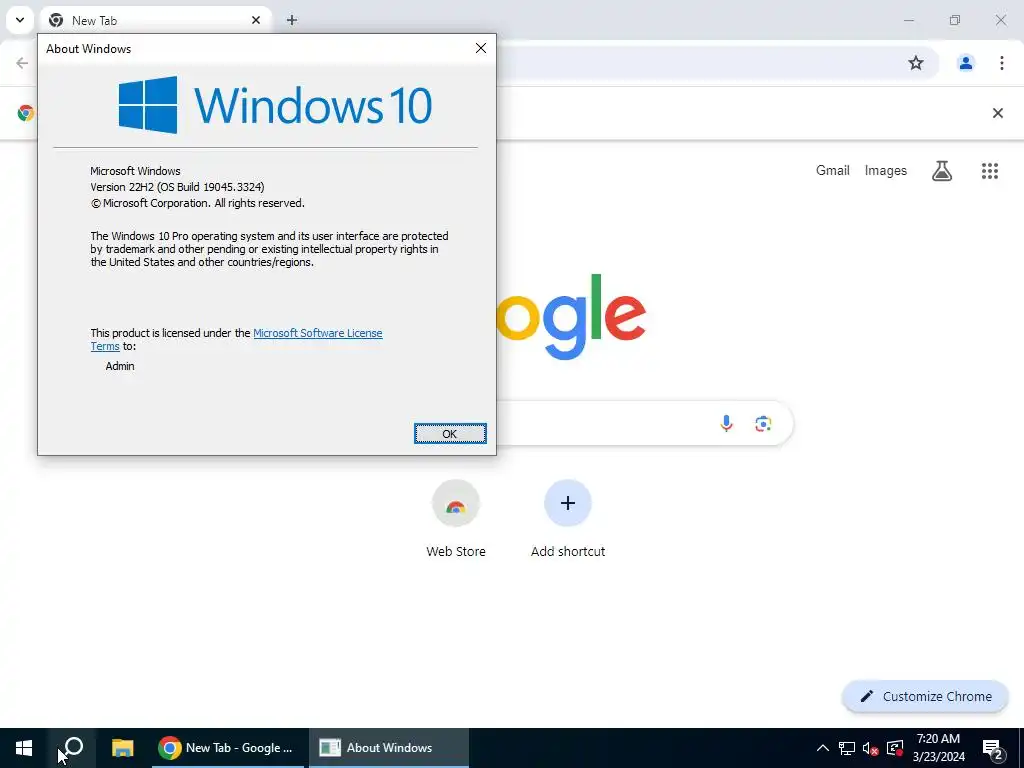The image size is (1024, 768).
Task: Search by image with the Lens icon
Action: pyautogui.click(x=763, y=424)
